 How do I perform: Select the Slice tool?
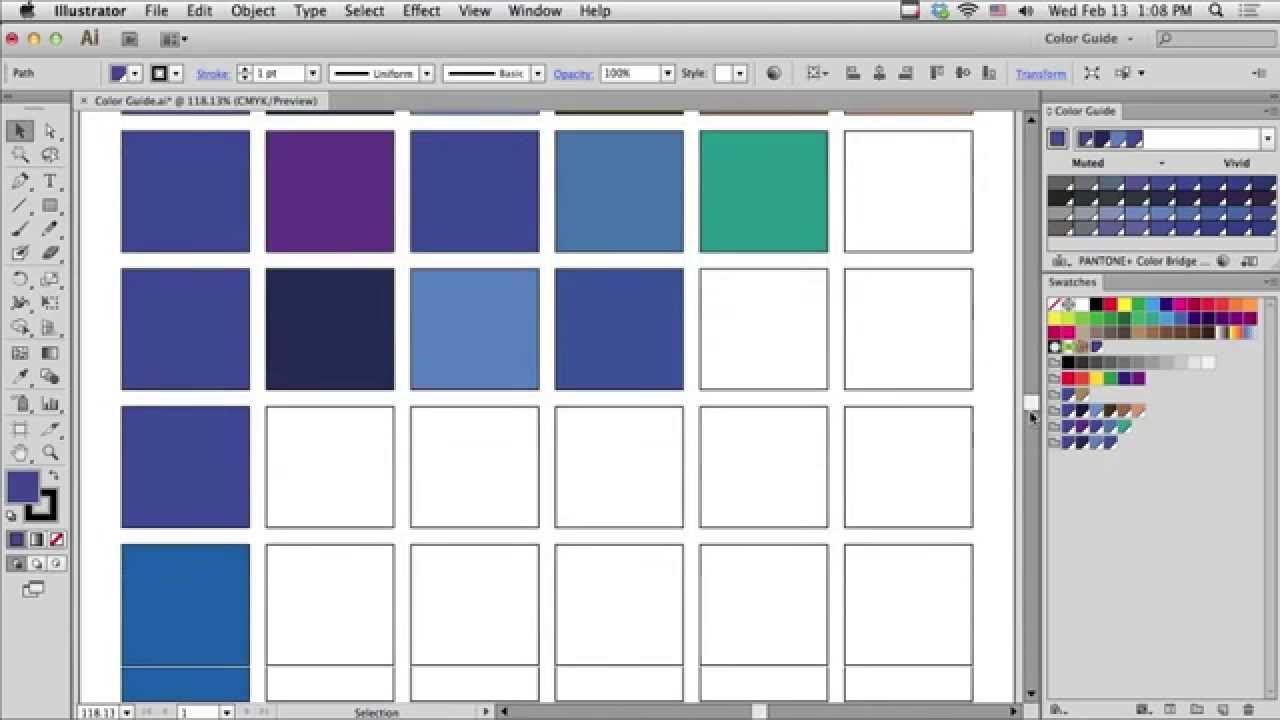click(50, 429)
